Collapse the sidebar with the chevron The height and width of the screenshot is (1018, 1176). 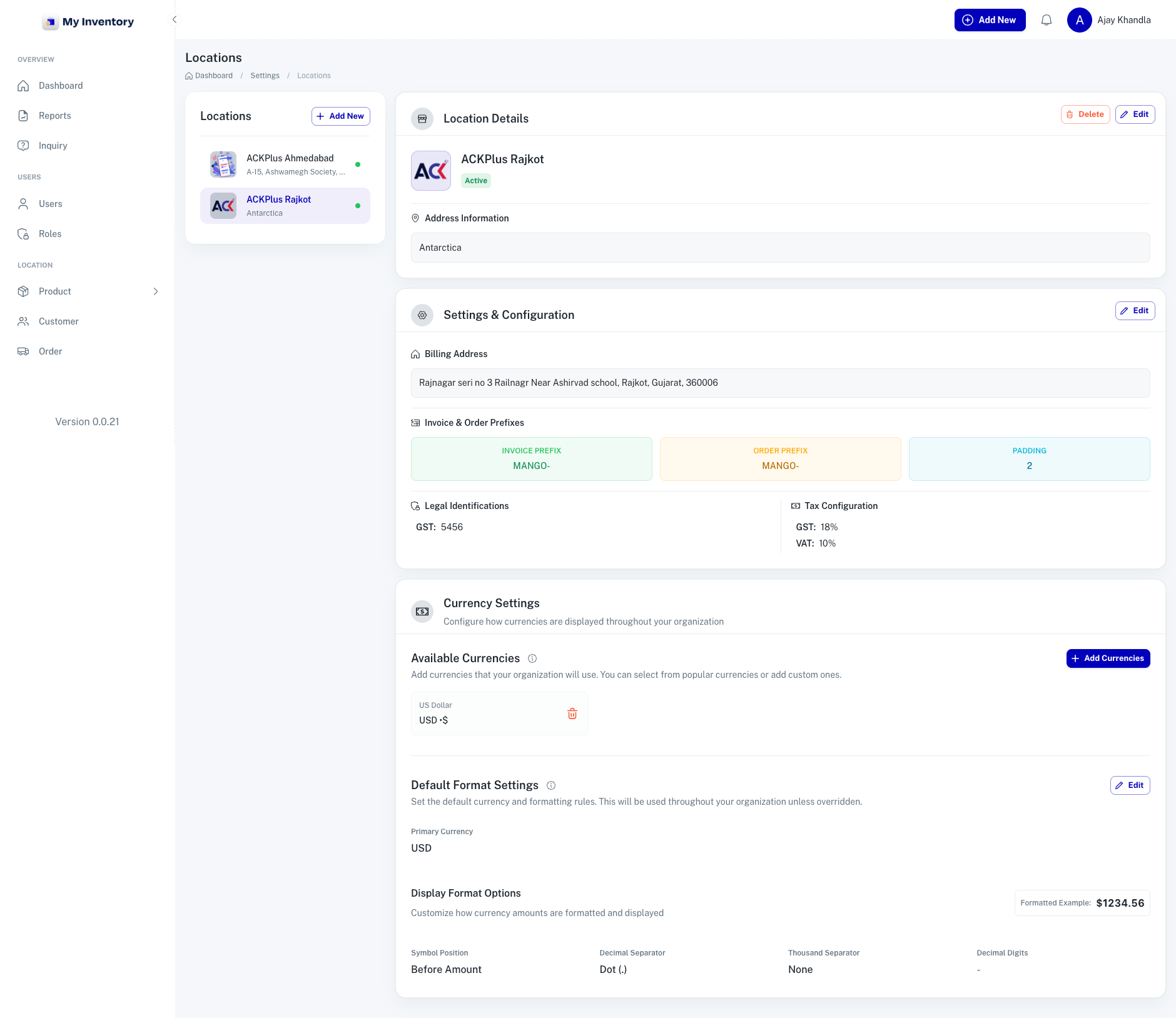[x=175, y=19]
